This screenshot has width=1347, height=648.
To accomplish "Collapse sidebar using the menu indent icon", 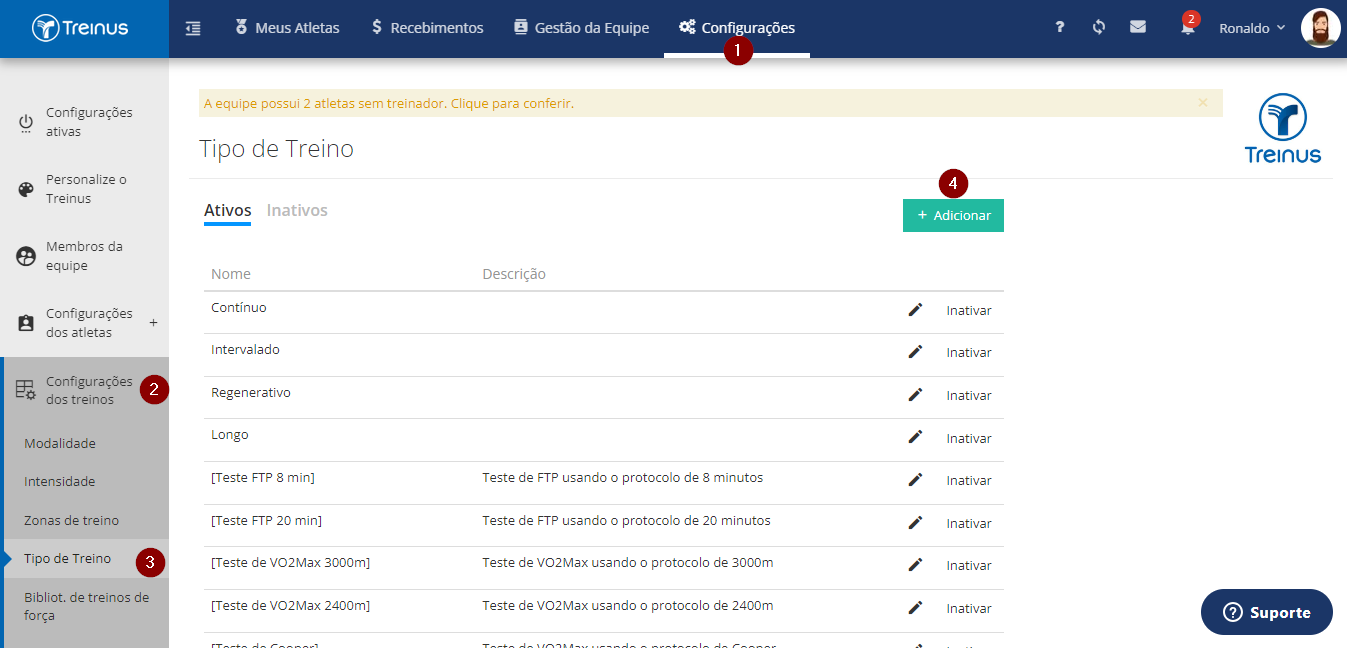I will 193,28.
